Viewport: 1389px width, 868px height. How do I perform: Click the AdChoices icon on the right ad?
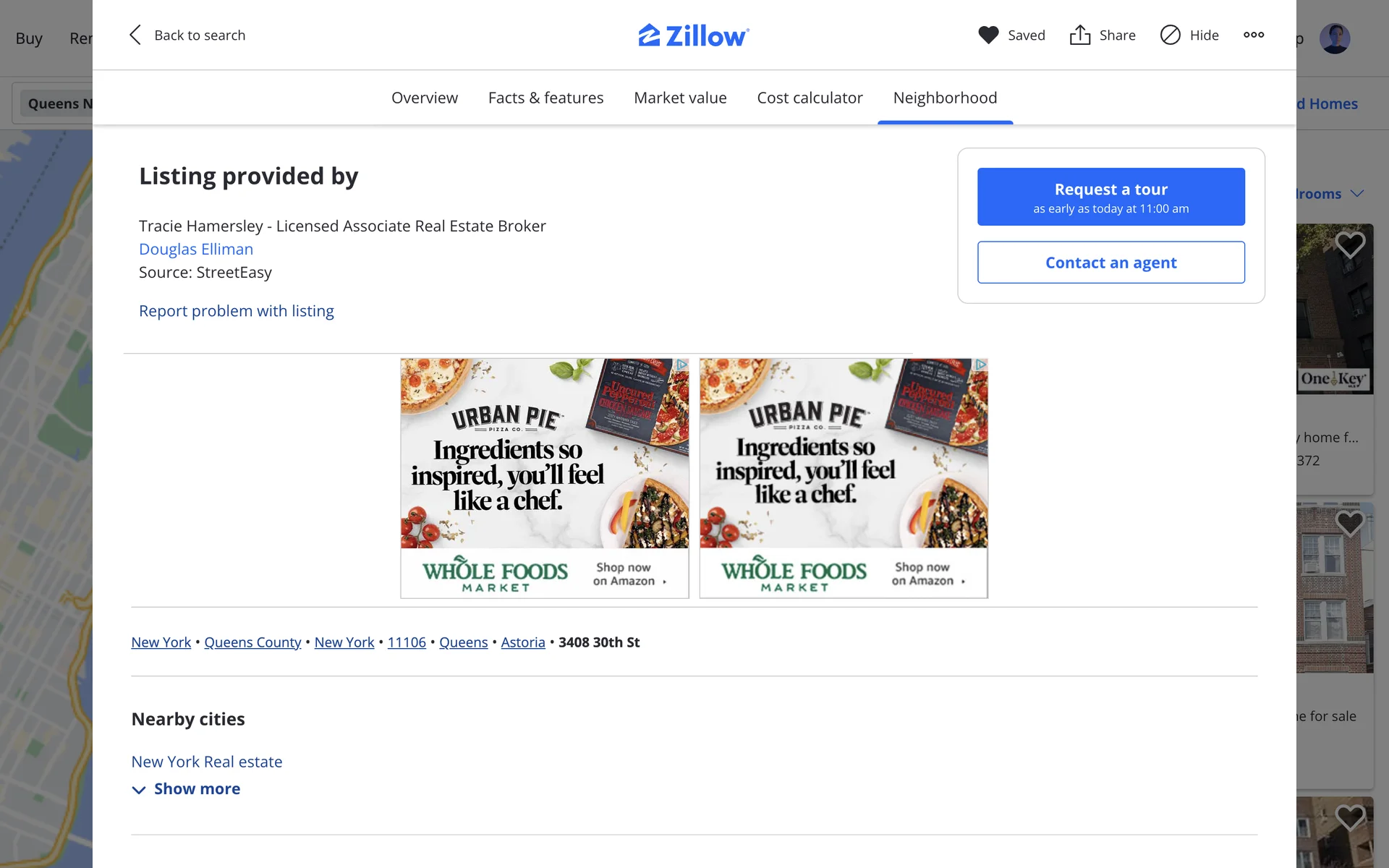[x=980, y=365]
